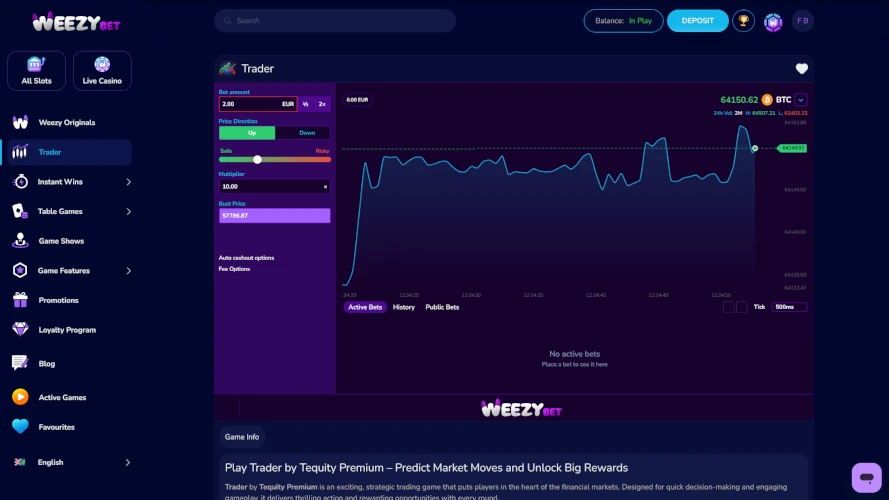
Task: Toggle the second chart type box beside Tick
Action: click(742, 307)
